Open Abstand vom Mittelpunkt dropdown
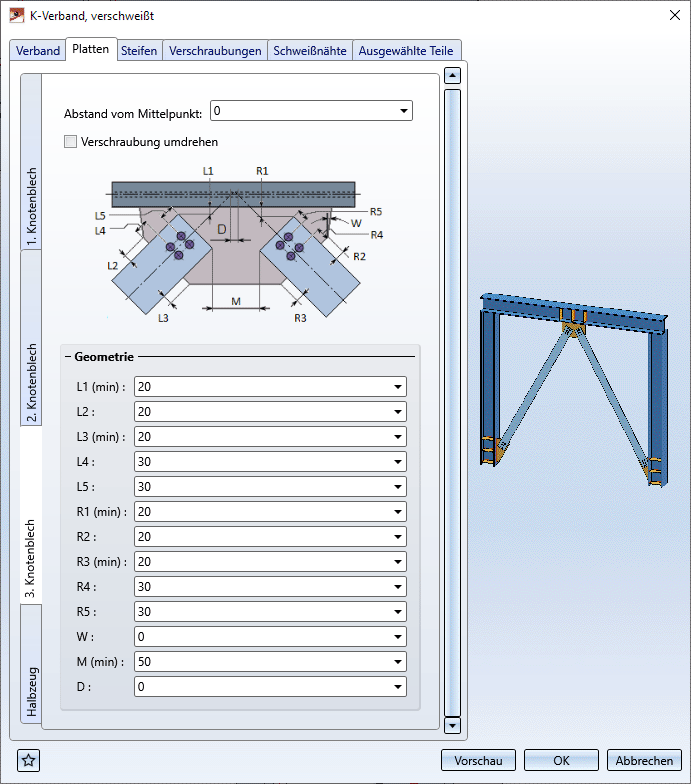The height and width of the screenshot is (784, 691). click(404, 111)
